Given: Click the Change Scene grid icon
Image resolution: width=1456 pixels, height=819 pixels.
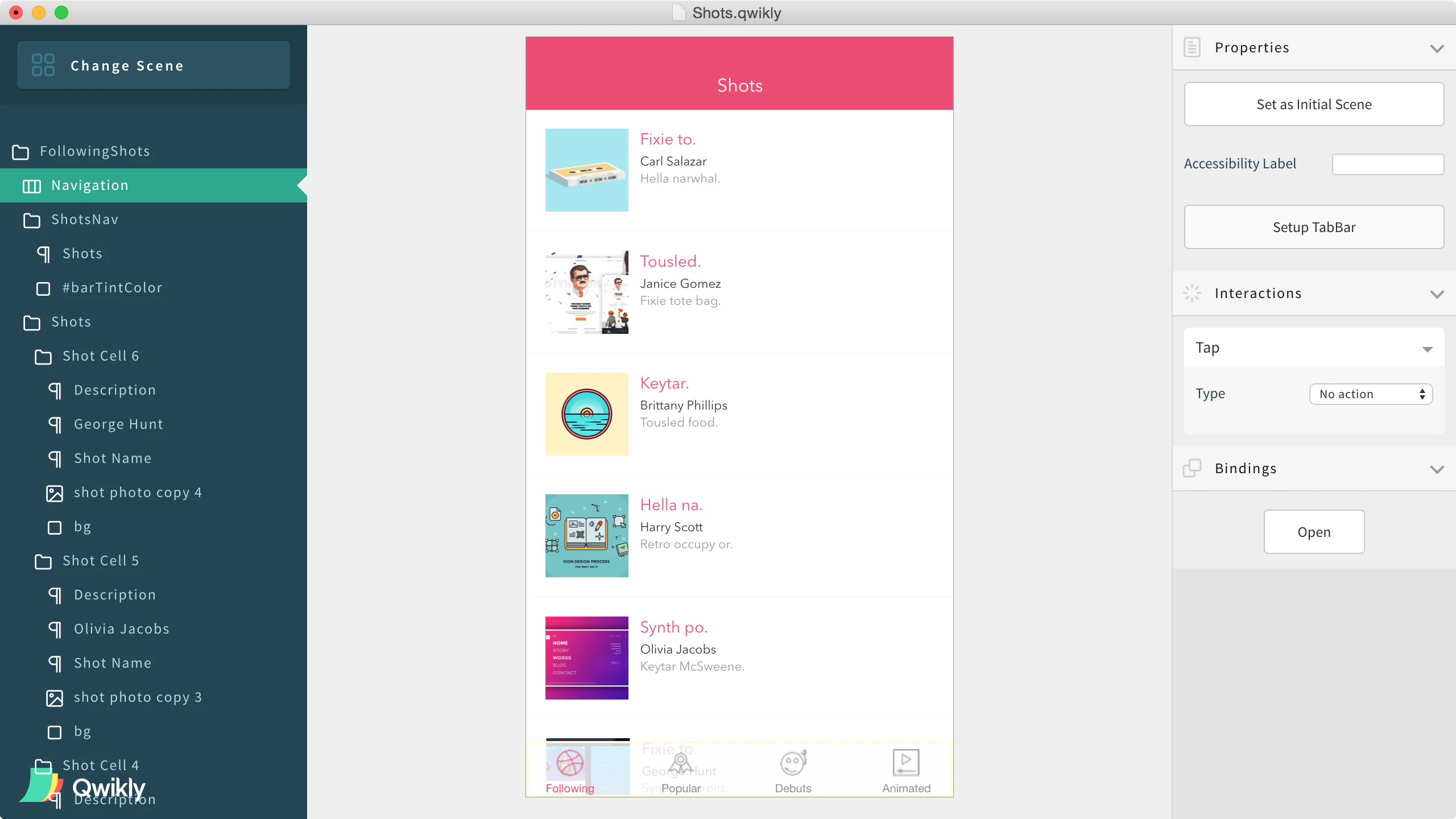Looking at the screenshot, I should click(x=43, y=65).
